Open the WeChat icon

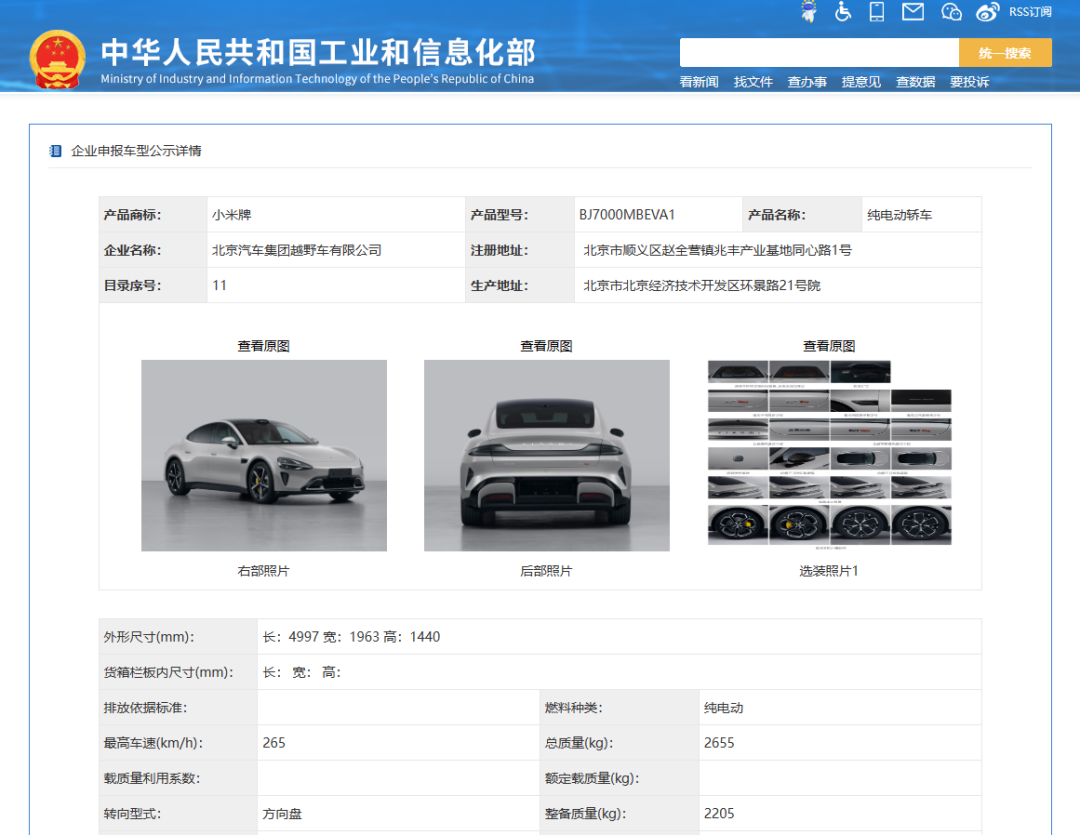(951, 12)
